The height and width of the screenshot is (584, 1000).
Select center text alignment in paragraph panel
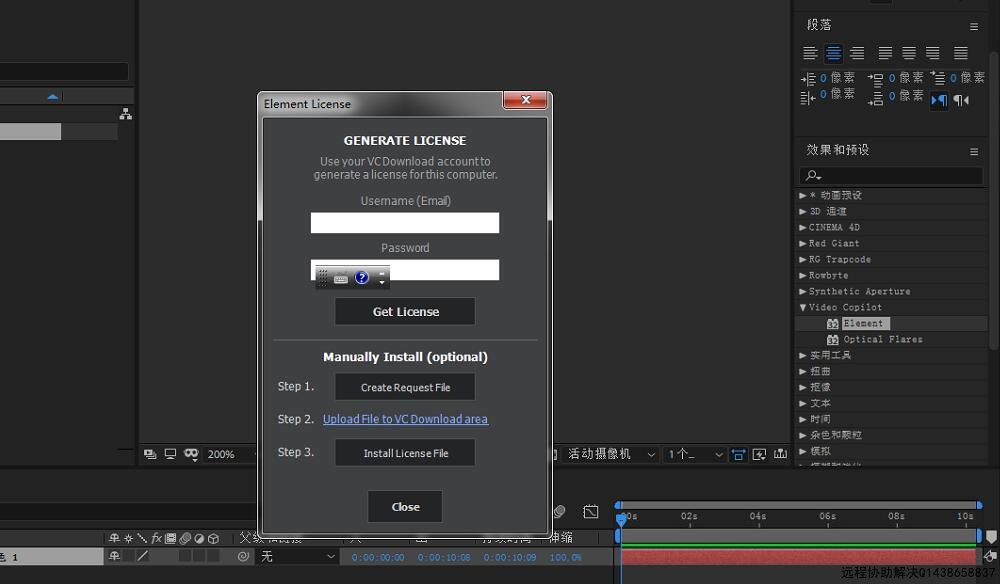834,53
